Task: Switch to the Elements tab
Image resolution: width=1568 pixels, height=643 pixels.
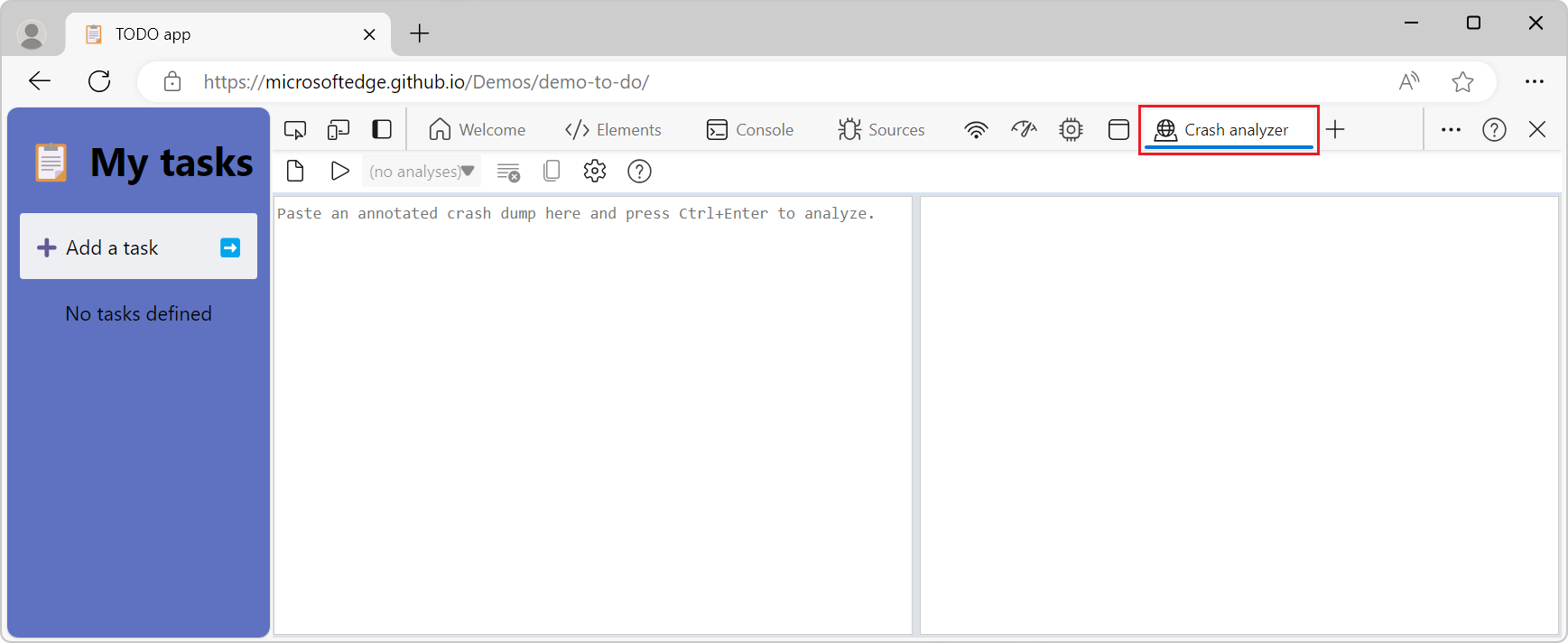Action: [613, 130]
